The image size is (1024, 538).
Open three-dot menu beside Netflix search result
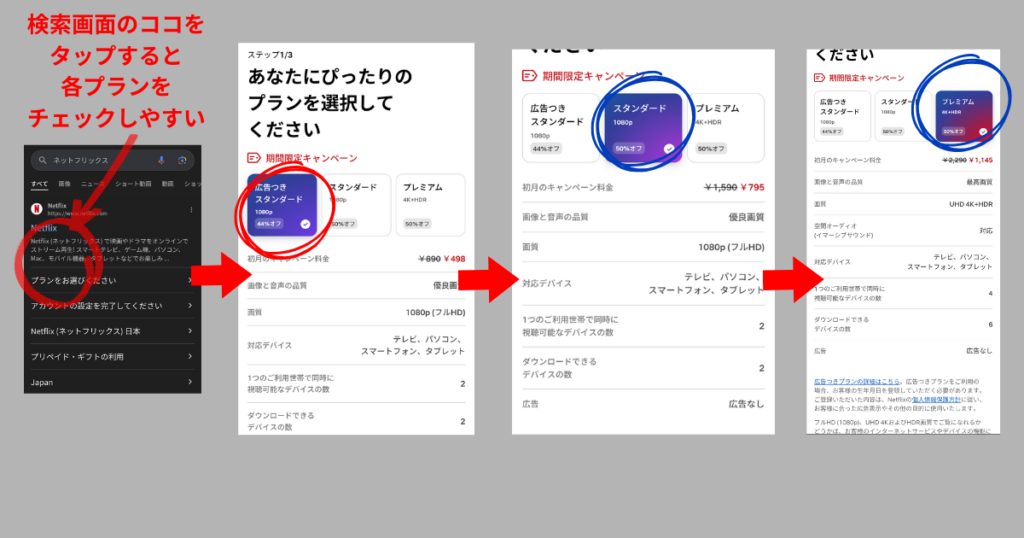click(191, 210)
